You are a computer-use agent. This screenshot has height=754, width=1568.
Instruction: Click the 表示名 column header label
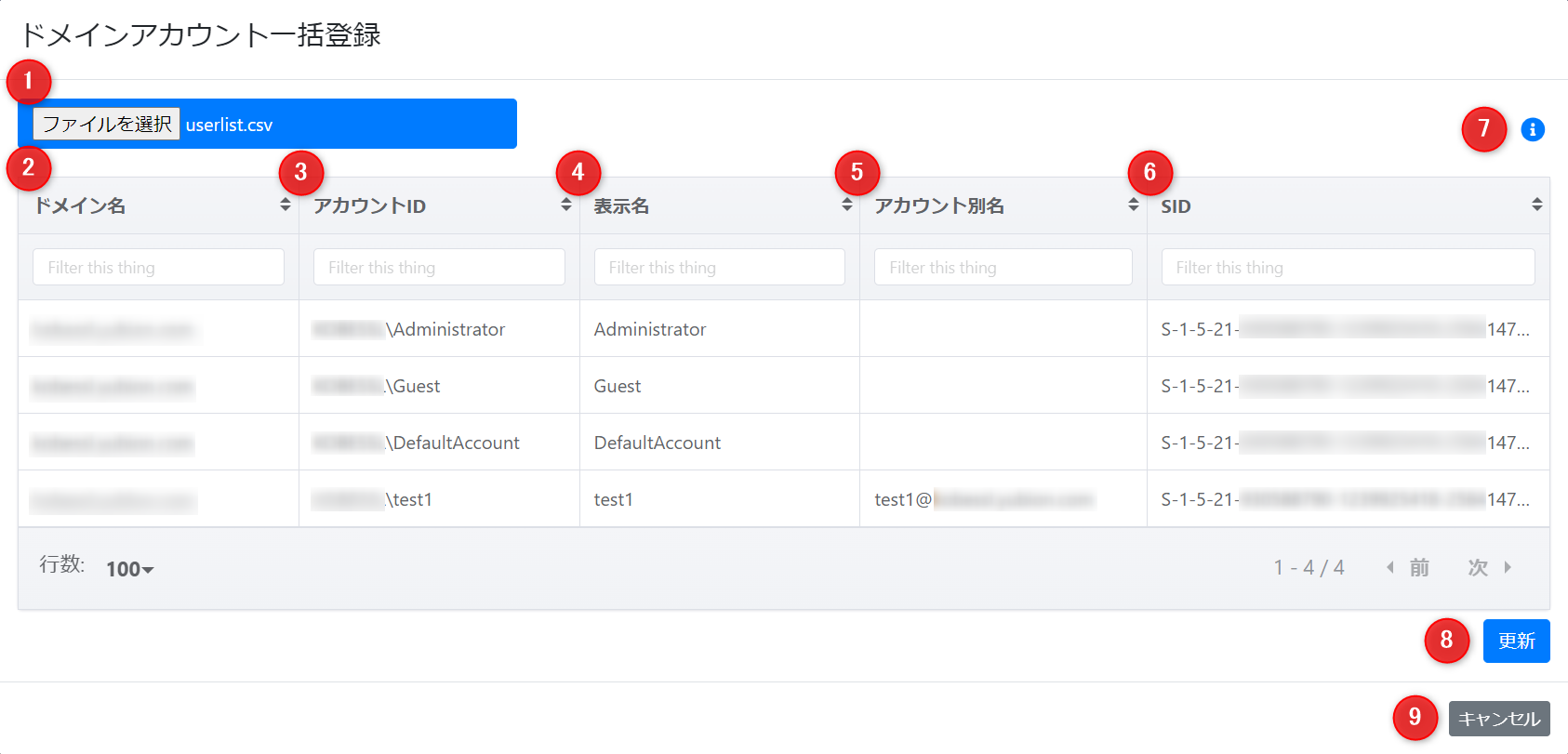tap(621, 205)
